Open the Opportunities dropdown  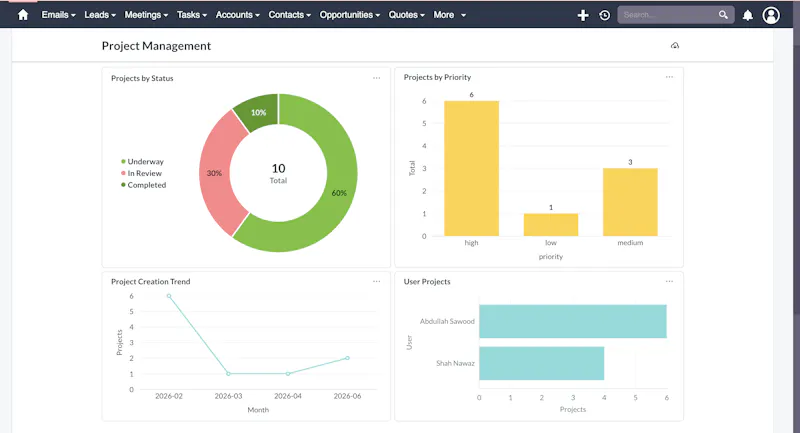pyautogui.click(x=350, y=15)
